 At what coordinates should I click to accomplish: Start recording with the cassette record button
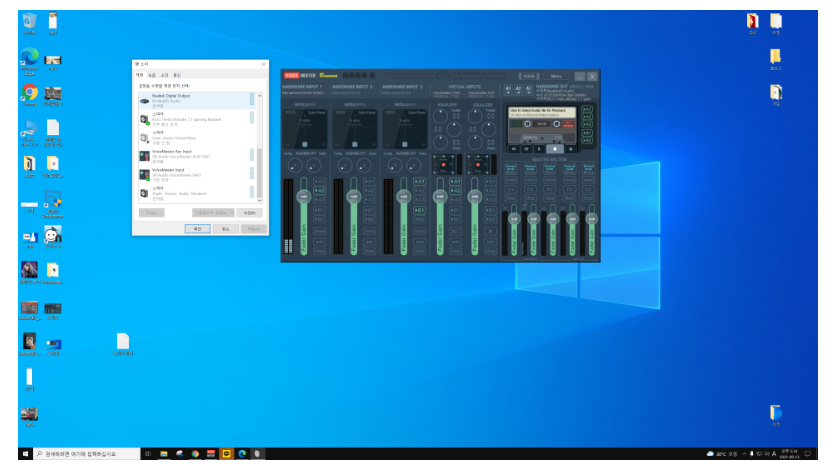point(570,149)
